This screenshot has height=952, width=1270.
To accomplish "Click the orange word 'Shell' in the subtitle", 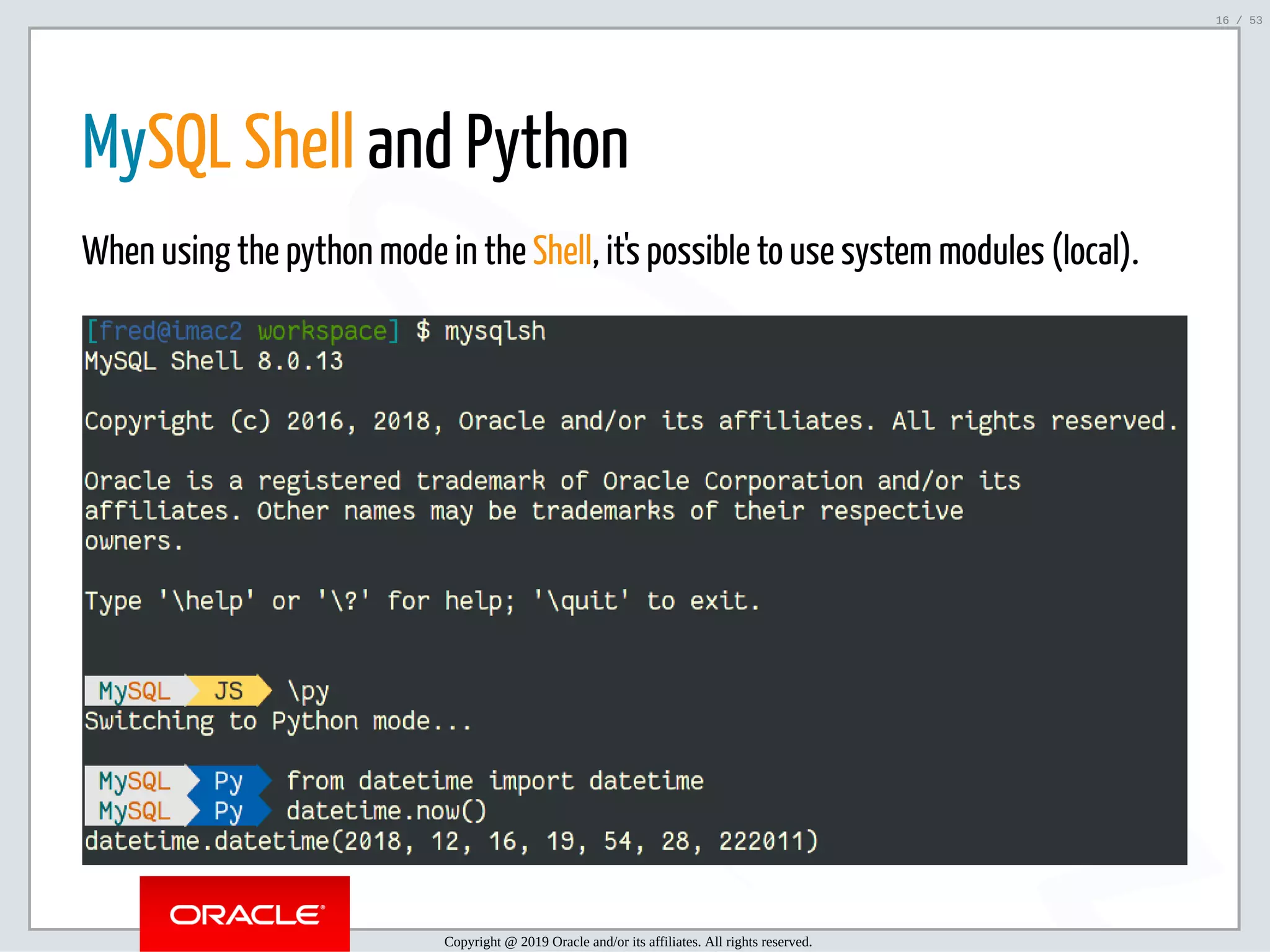I will click(562, 251).
